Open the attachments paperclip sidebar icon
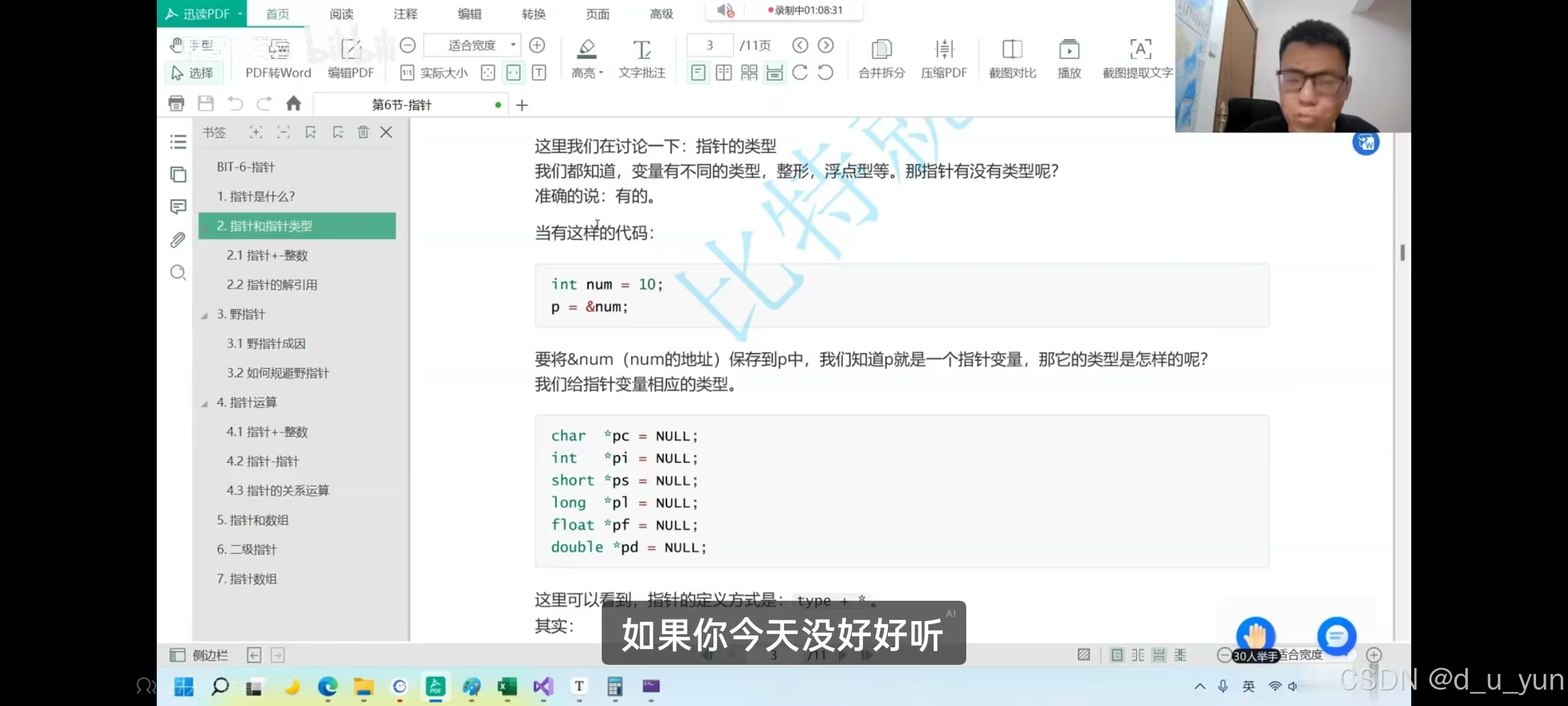Viewport: 1568px width, 706px height. (178, 240)
